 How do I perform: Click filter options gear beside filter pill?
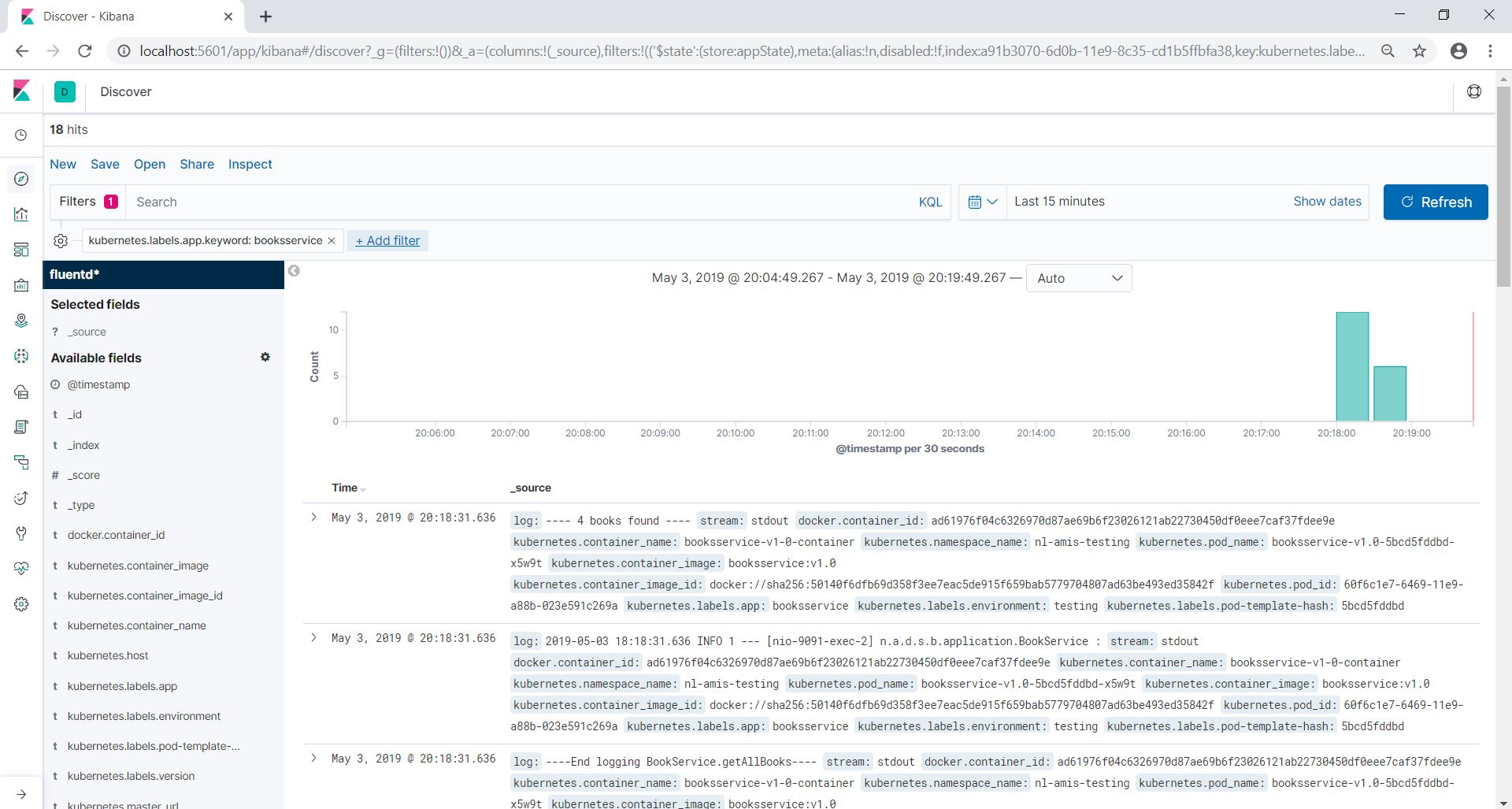[x=61, y=241]
